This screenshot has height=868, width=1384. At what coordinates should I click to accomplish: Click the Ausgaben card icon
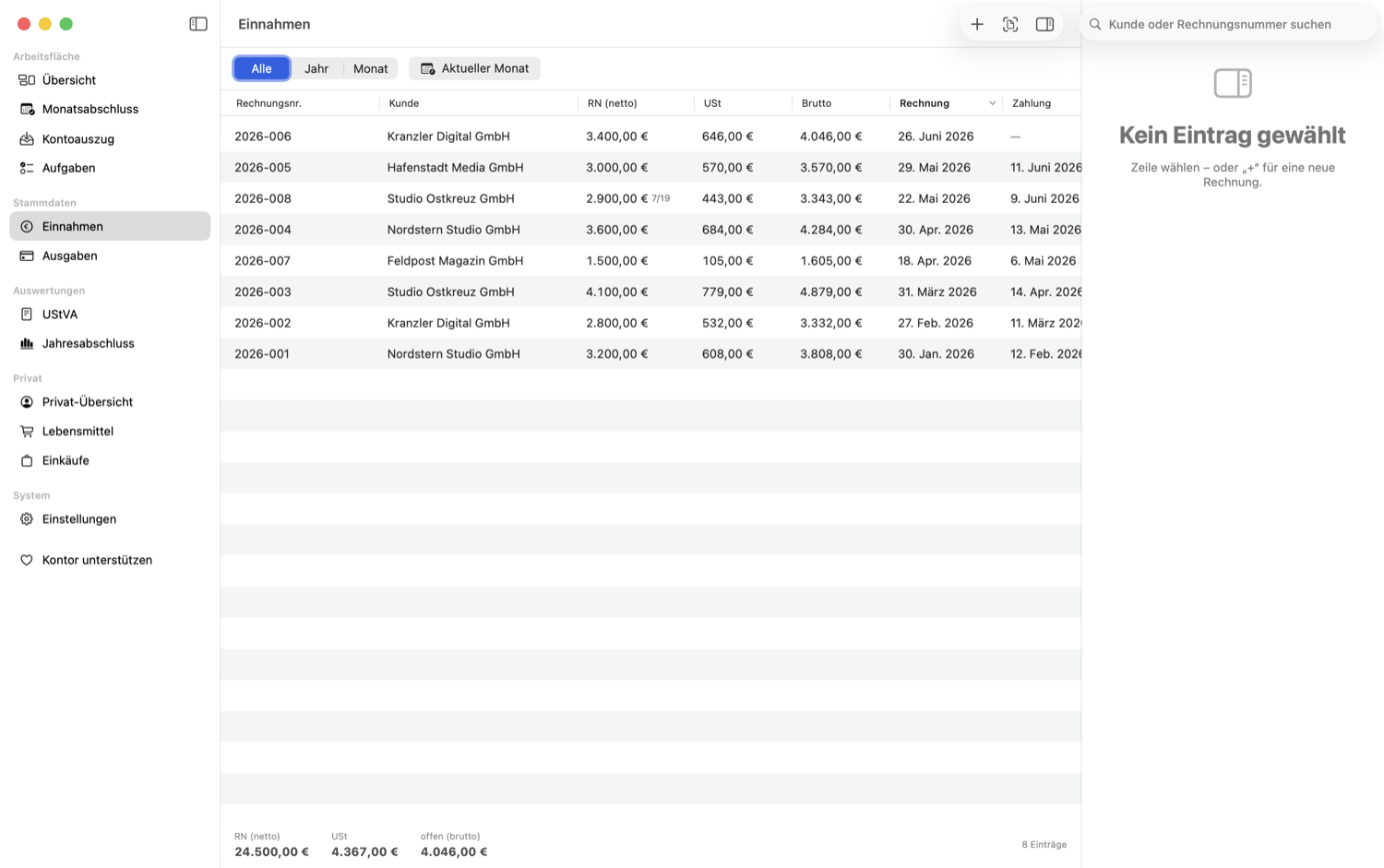point(27,256)
